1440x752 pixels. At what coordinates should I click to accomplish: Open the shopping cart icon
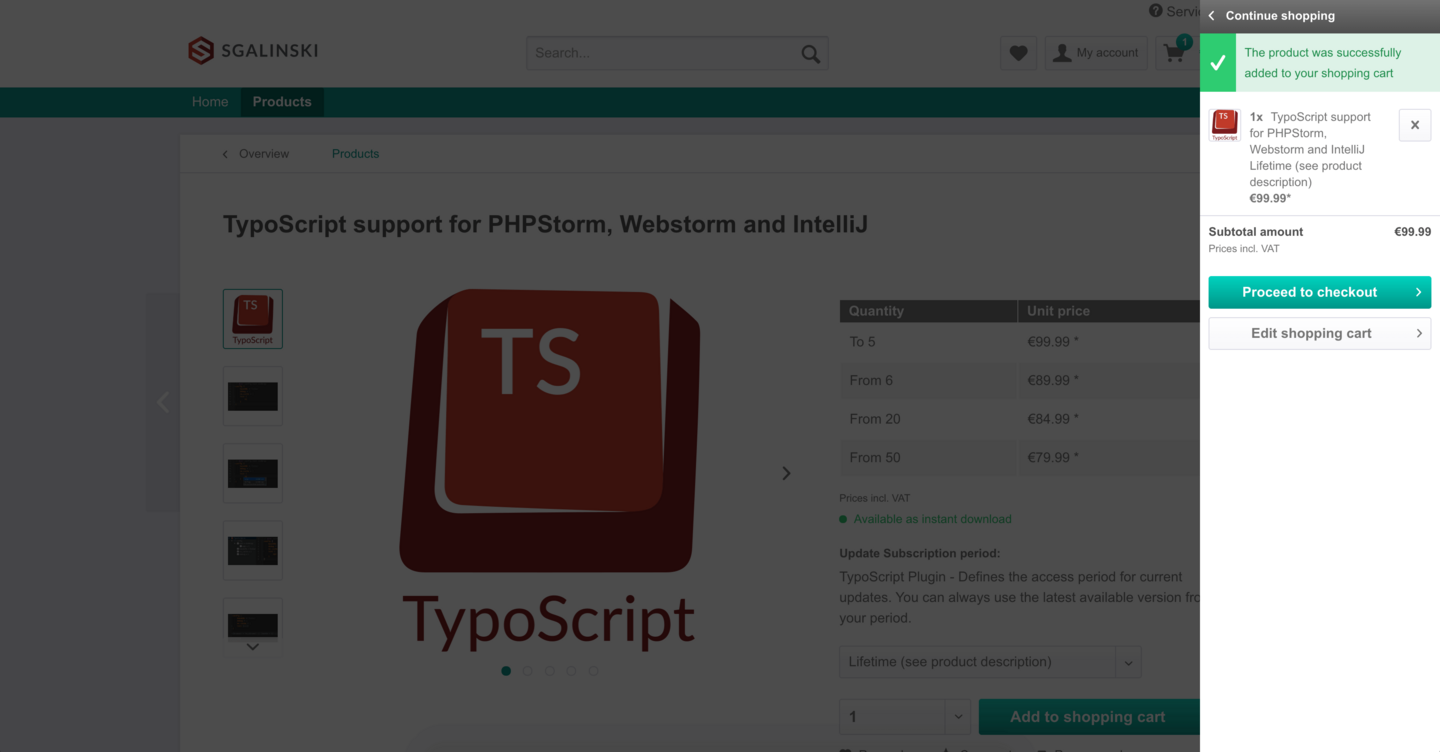(x=1175, y=53)
